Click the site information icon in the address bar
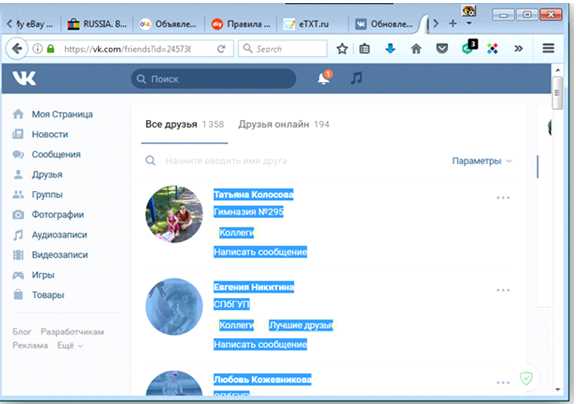 [37, 48]
